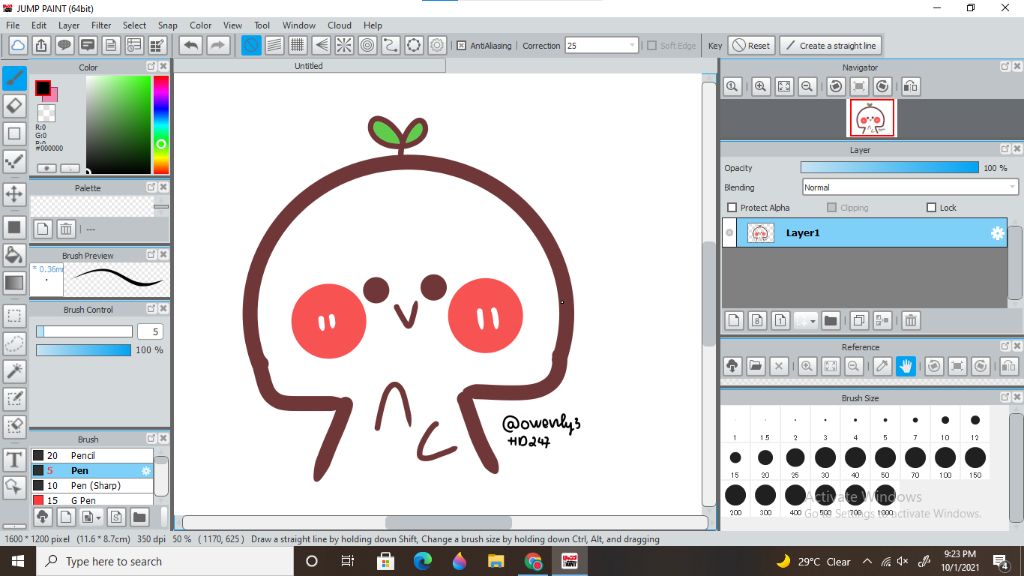
Task: Expand the add-brush dropdown arrow
Action: click(99, 518)
